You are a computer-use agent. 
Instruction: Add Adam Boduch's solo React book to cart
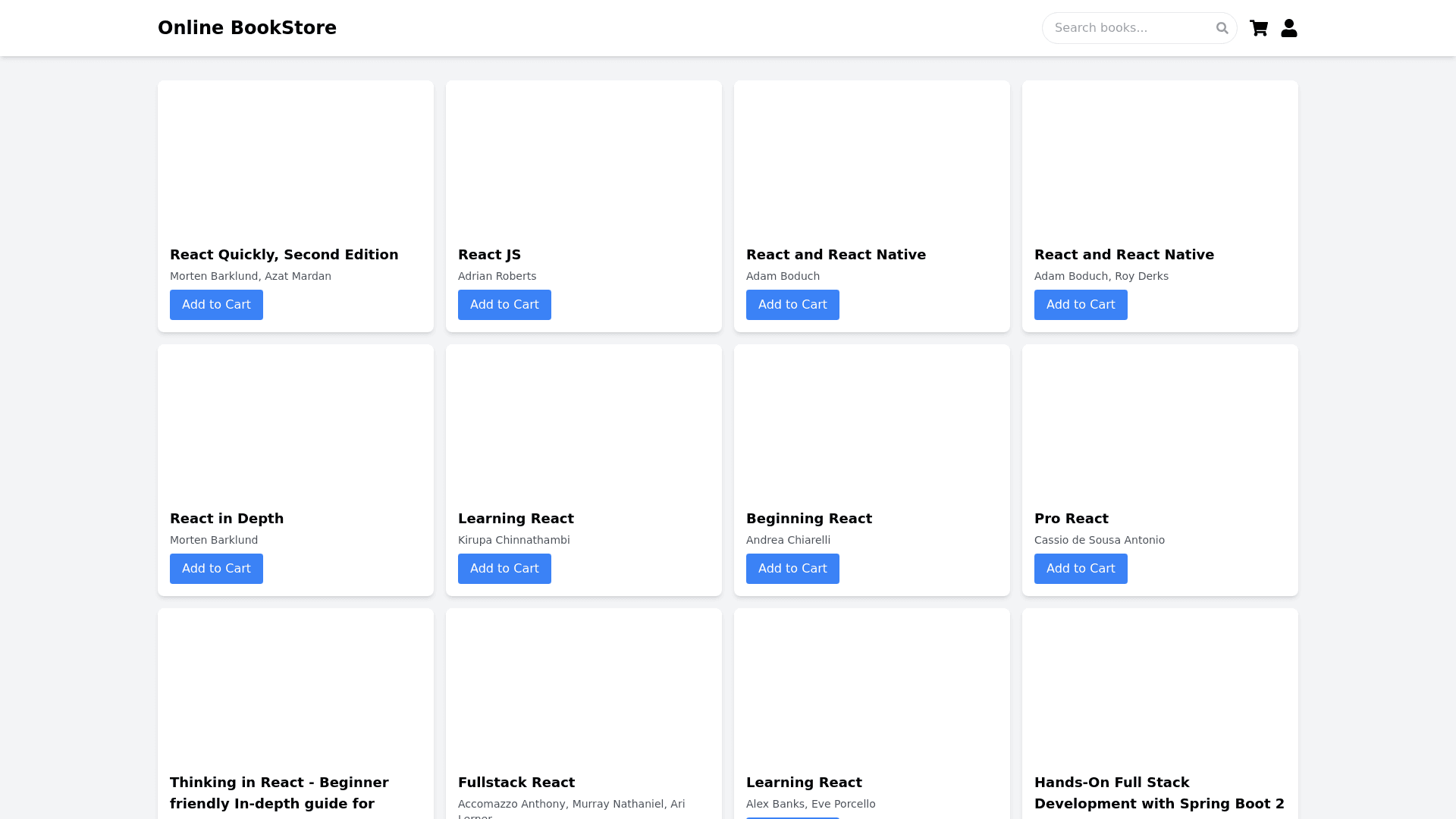(x=792, y=305)
